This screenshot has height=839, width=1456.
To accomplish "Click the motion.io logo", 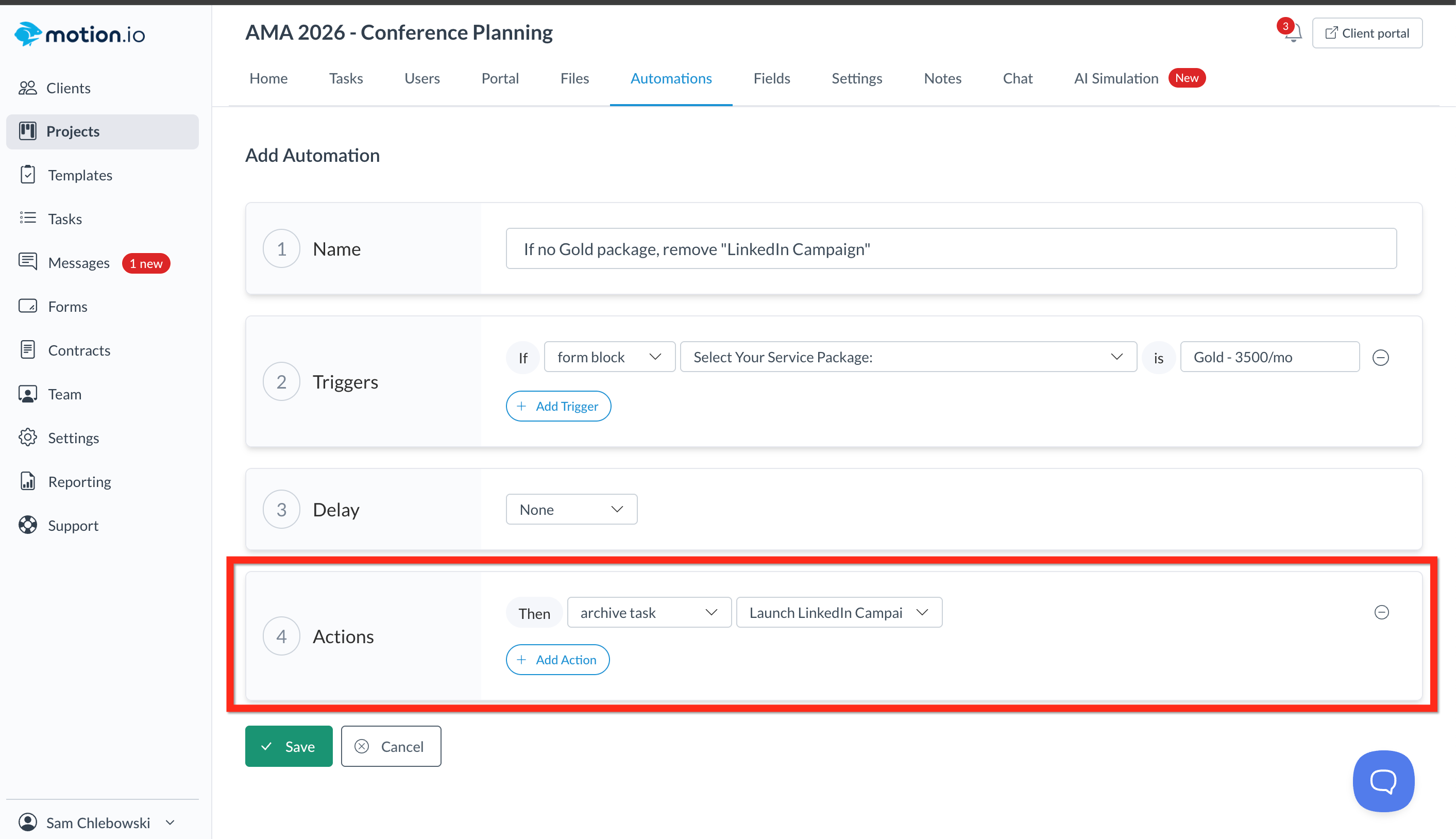I will (79, 34).
